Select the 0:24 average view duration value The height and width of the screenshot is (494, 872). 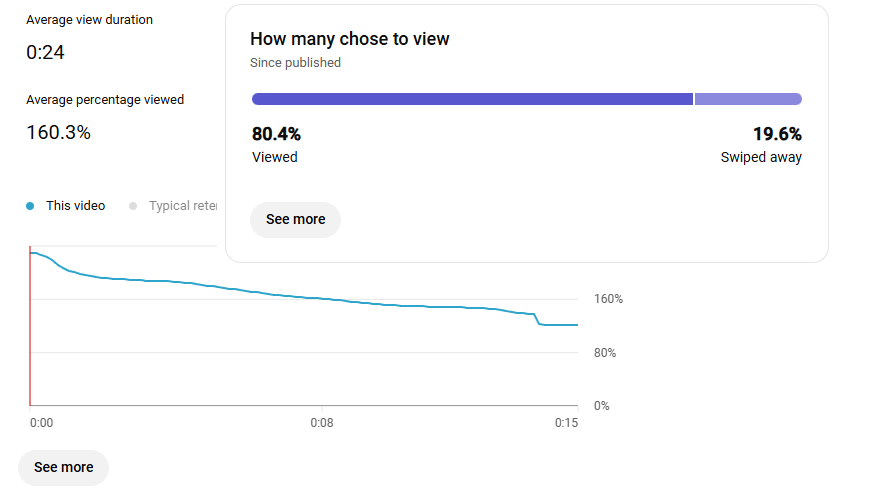point(46,52)
